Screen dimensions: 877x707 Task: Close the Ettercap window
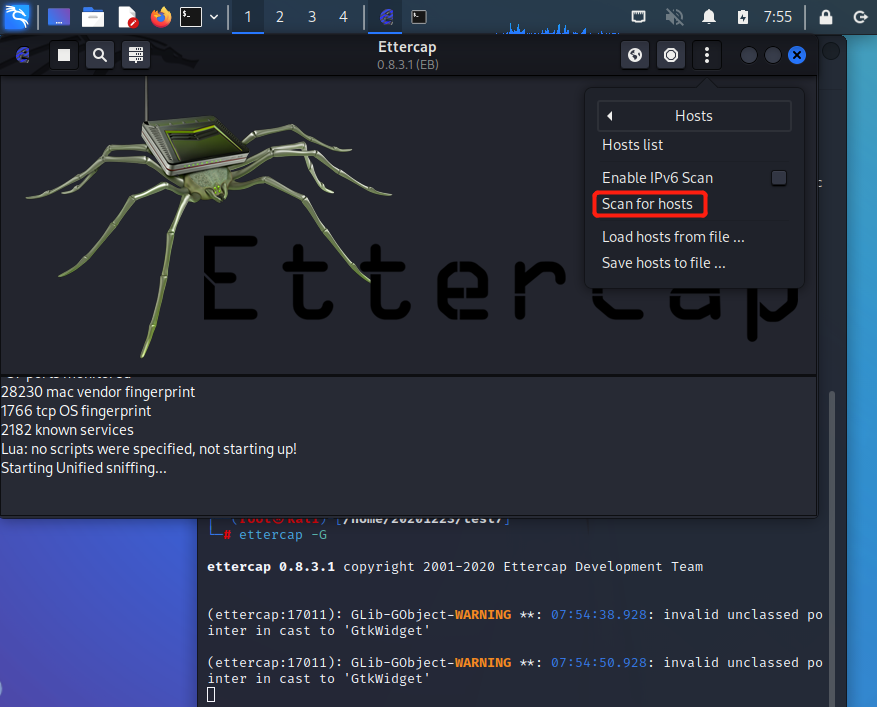click(x=796, y=55)
